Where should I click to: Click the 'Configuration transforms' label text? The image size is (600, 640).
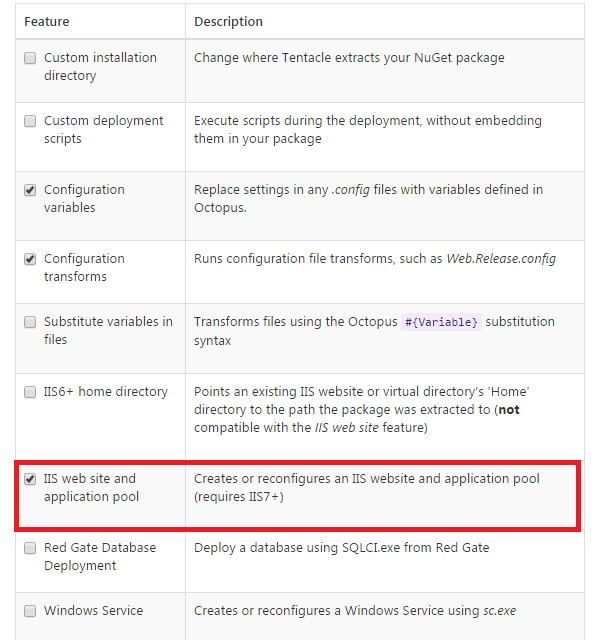click(84, 267)
